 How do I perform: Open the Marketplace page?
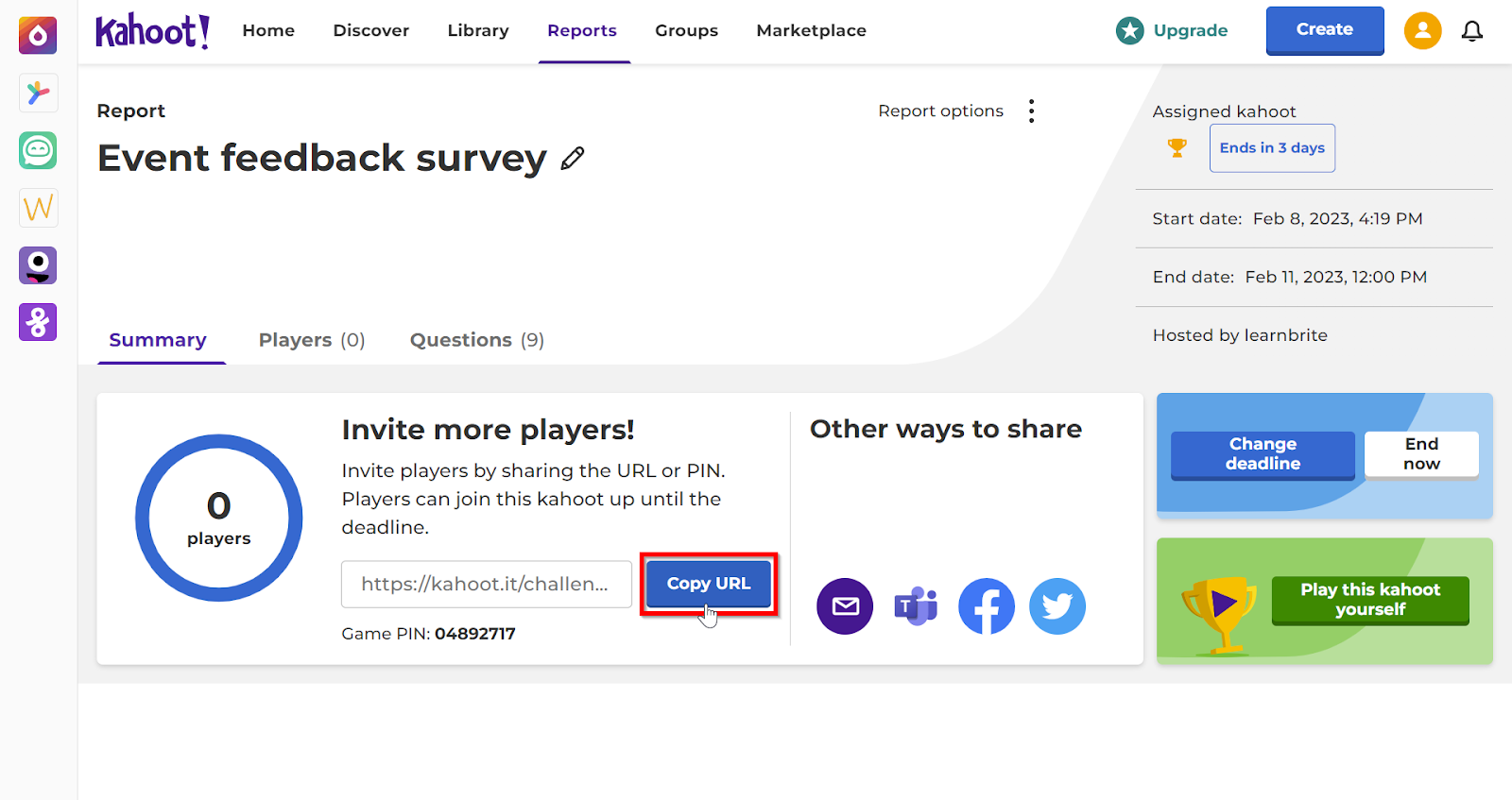pos(812,30)
